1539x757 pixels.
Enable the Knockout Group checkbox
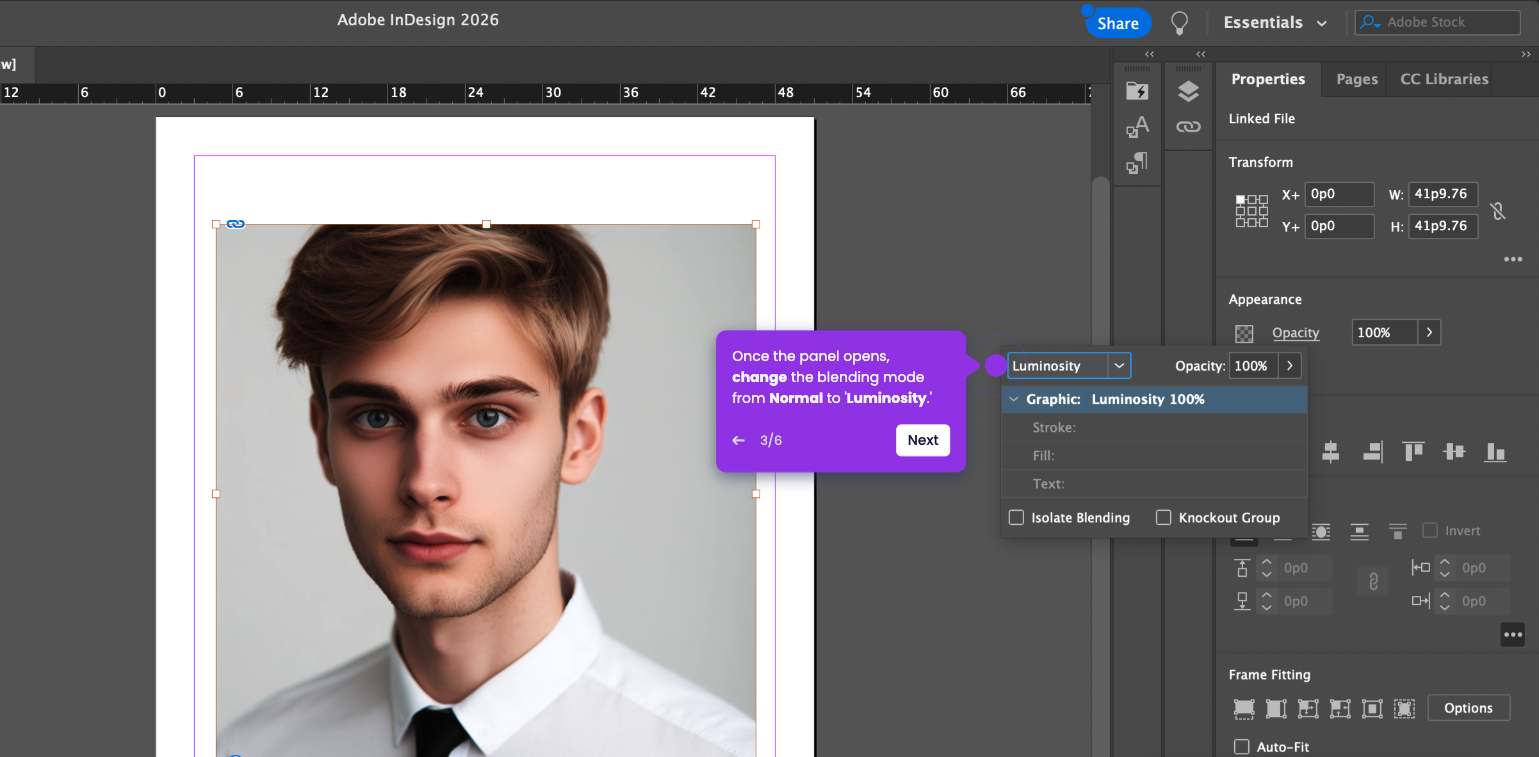[x=1163, y=518]
